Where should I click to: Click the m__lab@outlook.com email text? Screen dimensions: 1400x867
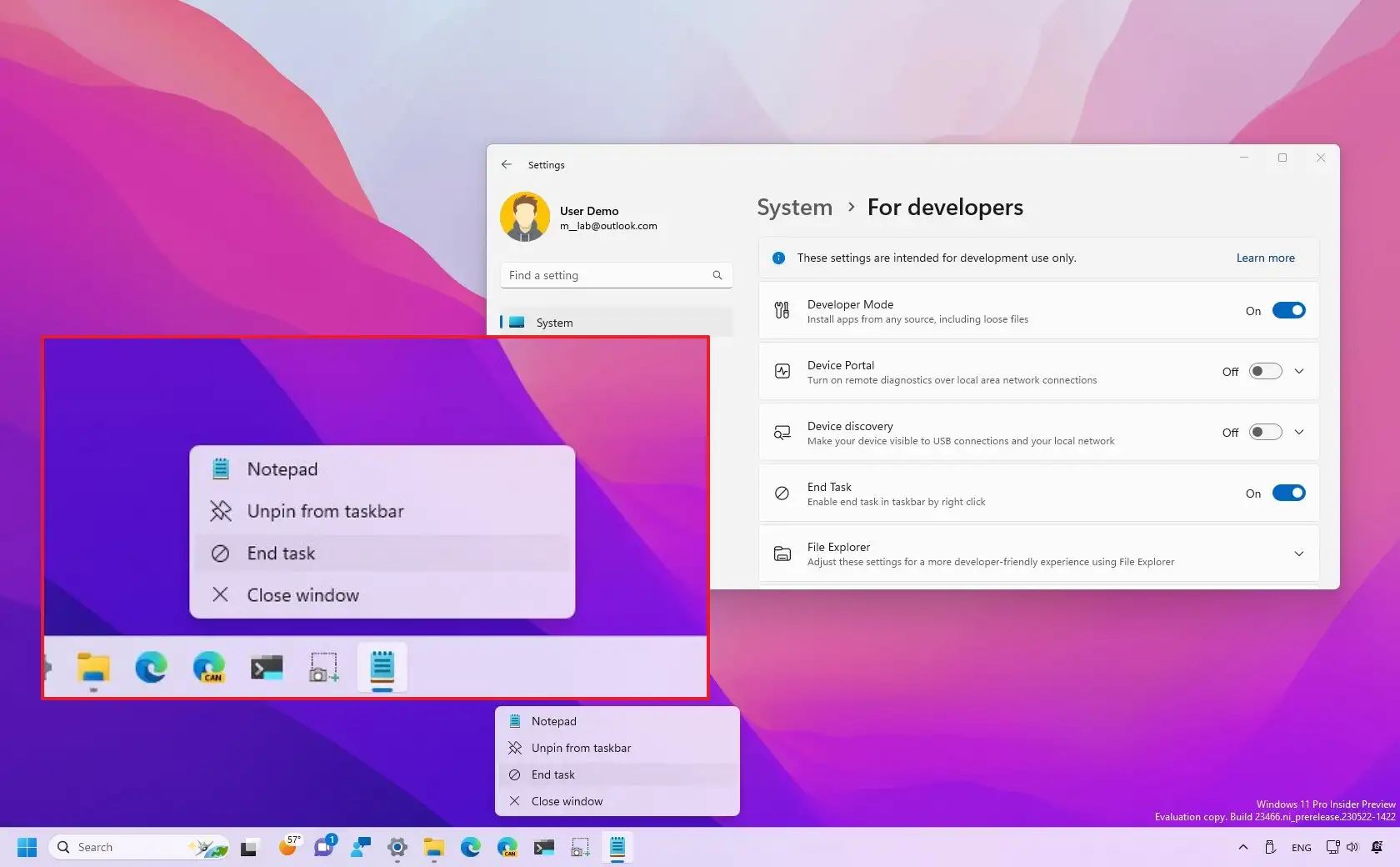click(608, 226)
